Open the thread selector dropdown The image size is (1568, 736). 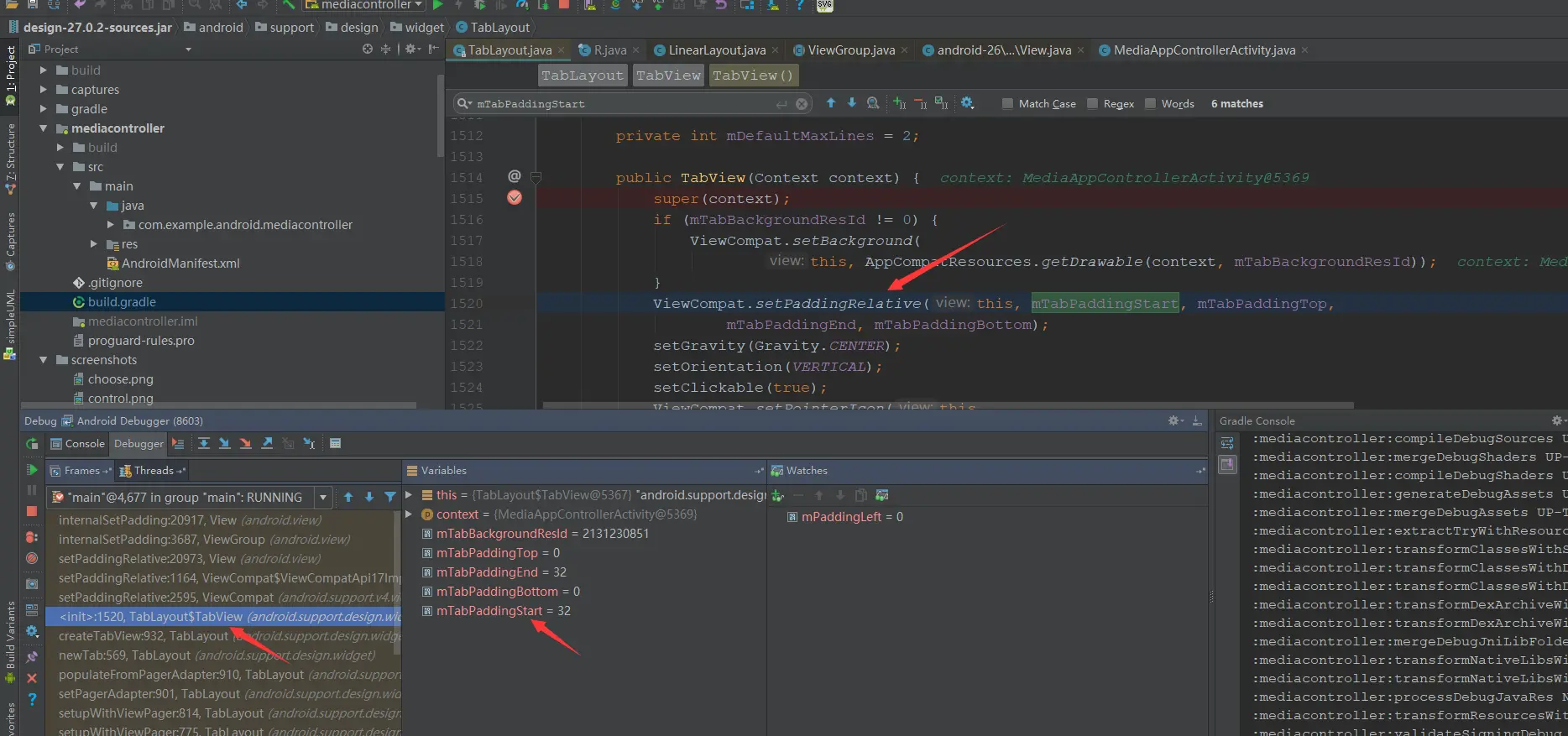pos(323,498)
